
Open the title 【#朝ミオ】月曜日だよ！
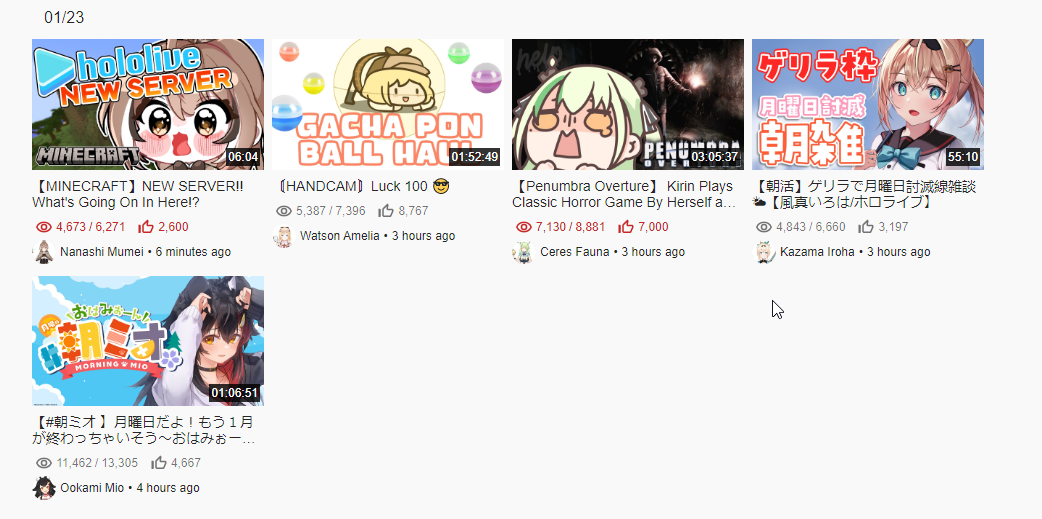coord(144,431)
